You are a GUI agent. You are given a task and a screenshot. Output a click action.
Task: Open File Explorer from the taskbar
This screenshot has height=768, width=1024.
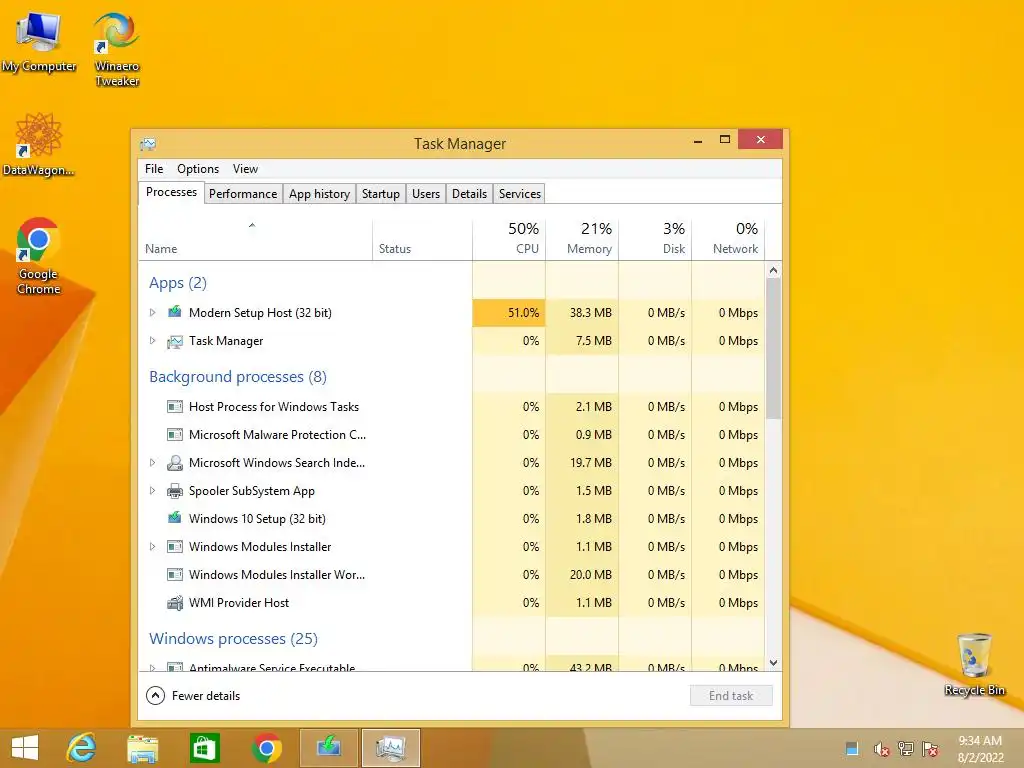(x=142, y=748)
